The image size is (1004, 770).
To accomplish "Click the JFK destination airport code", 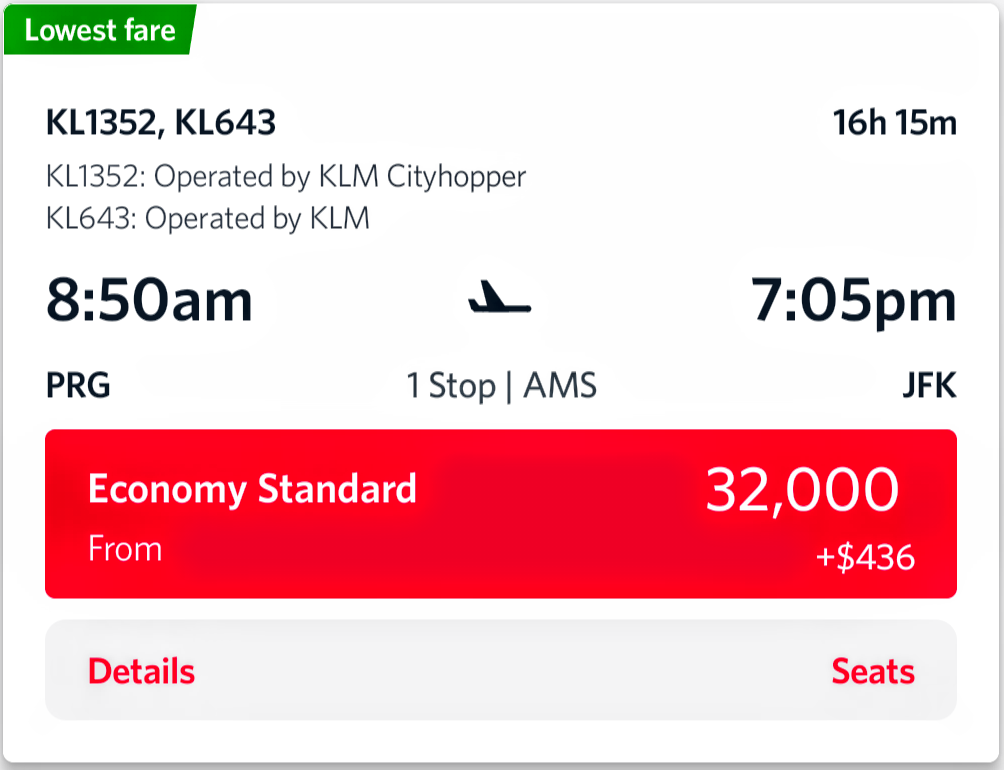I will coord(929,386).
